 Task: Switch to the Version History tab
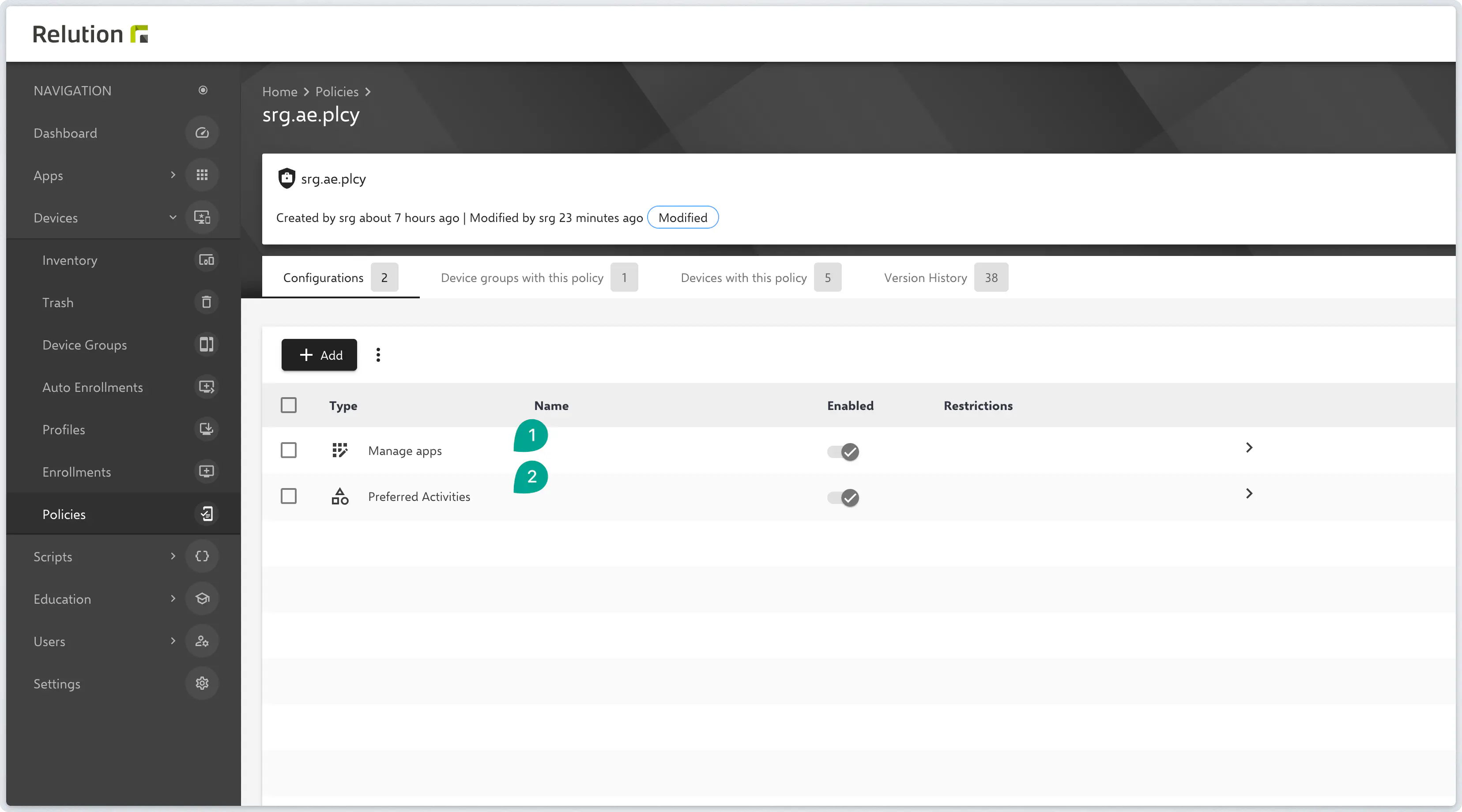coord(926,278)
